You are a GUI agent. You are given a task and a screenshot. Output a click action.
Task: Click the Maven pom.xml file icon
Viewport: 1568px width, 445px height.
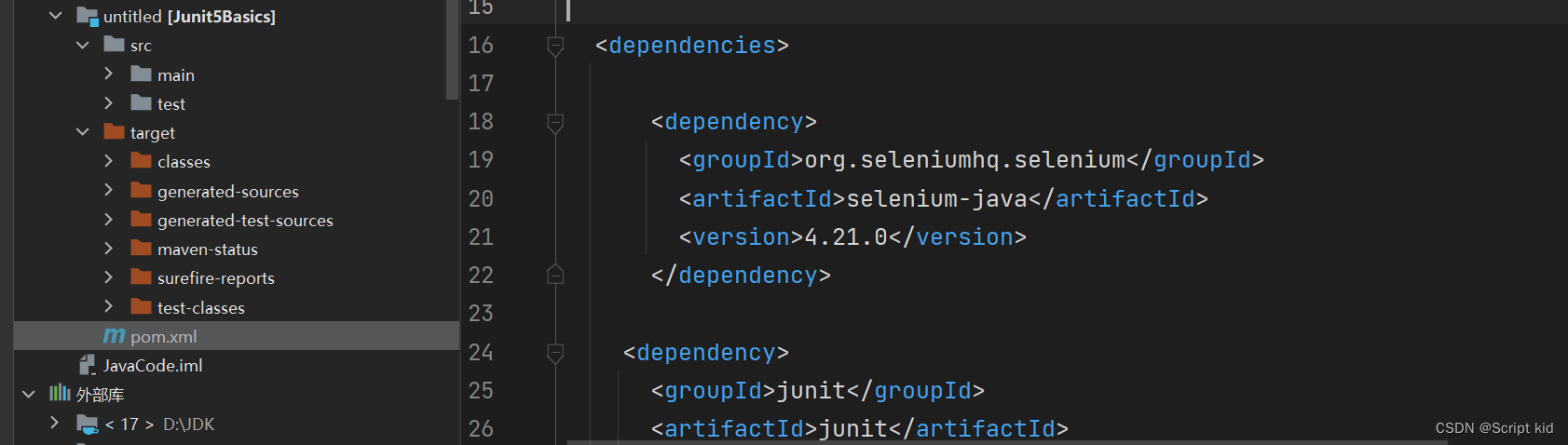[x=114, y=336]
